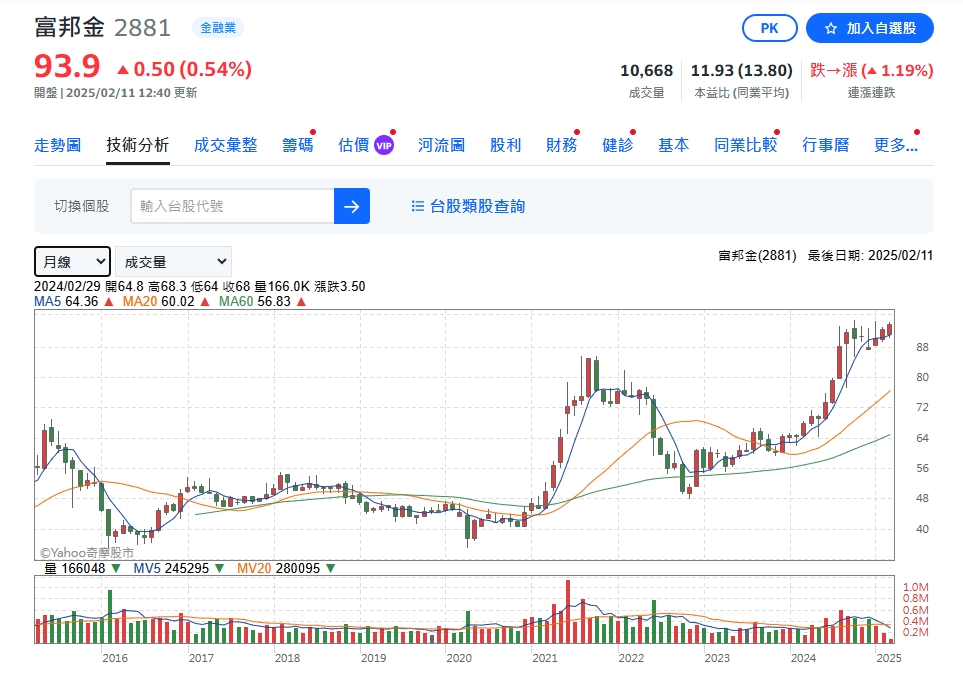Open the 股利 dividend tab
This screenshot has height=678, width=963.
click(x=505, y=145)
